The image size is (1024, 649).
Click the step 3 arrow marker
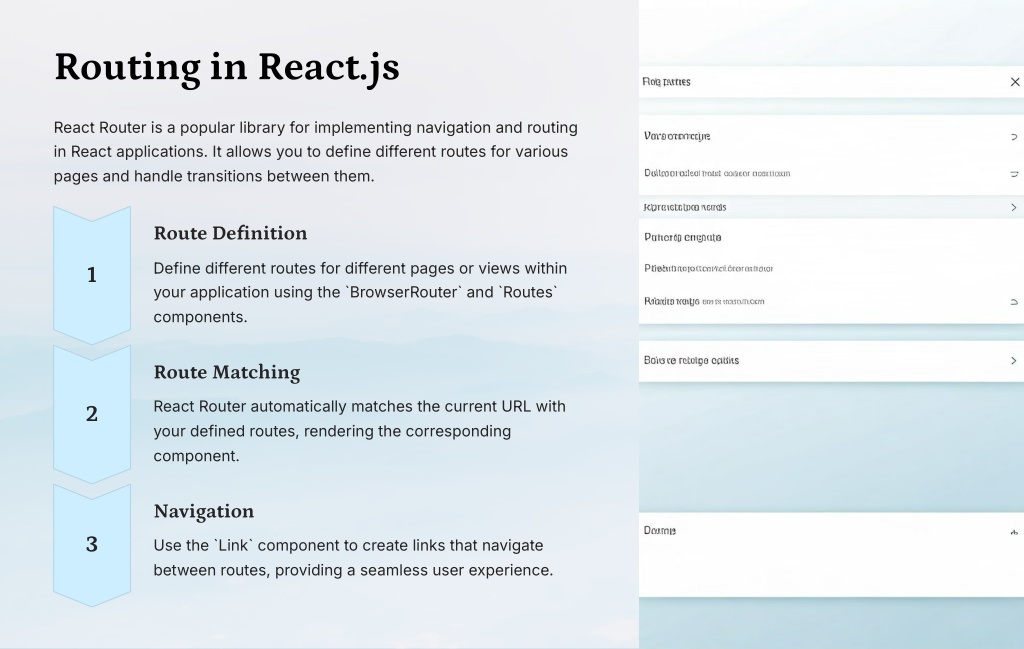point(92,545)
